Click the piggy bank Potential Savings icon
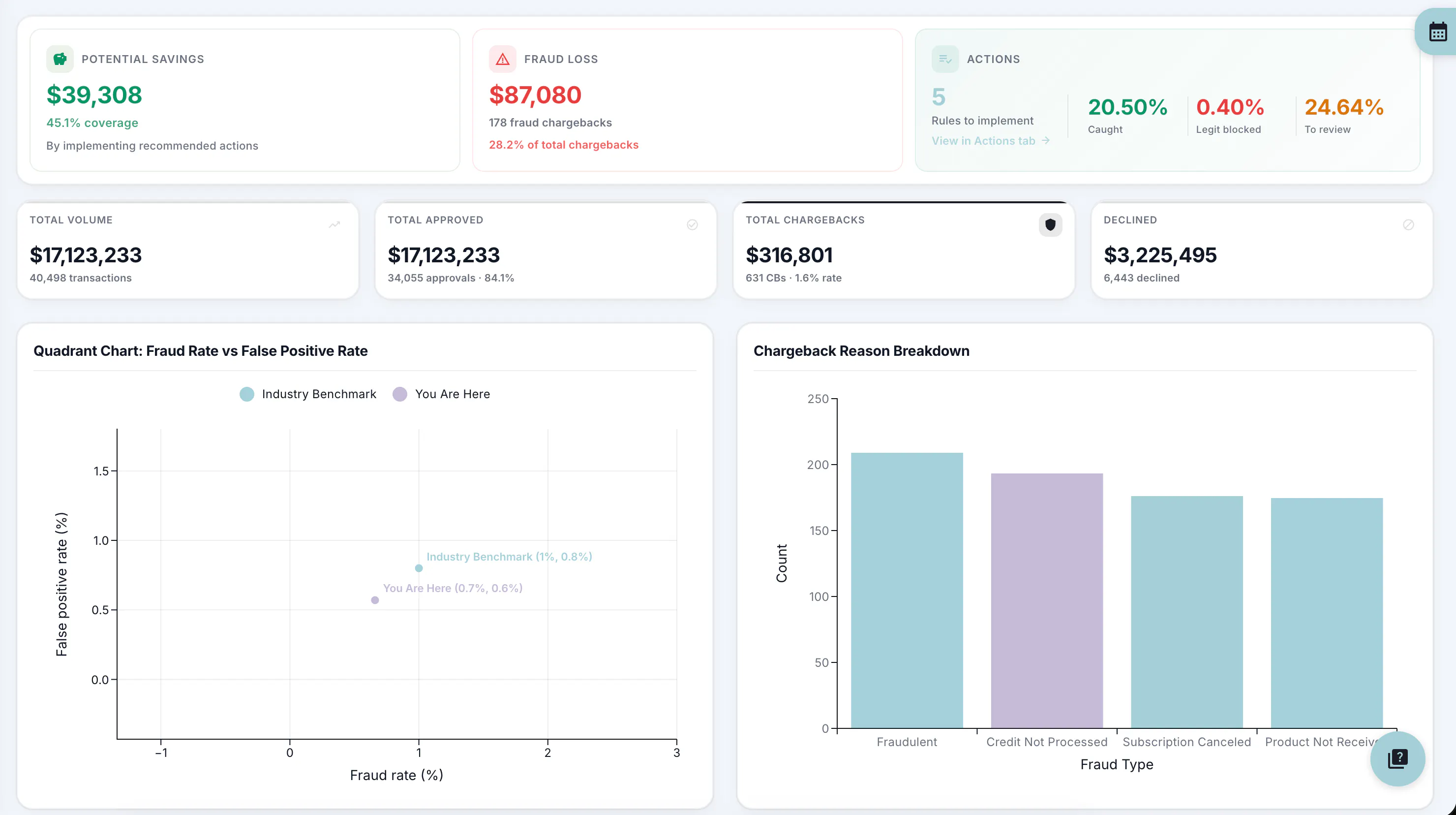The image size is (1456, 815). click(60, 59)
